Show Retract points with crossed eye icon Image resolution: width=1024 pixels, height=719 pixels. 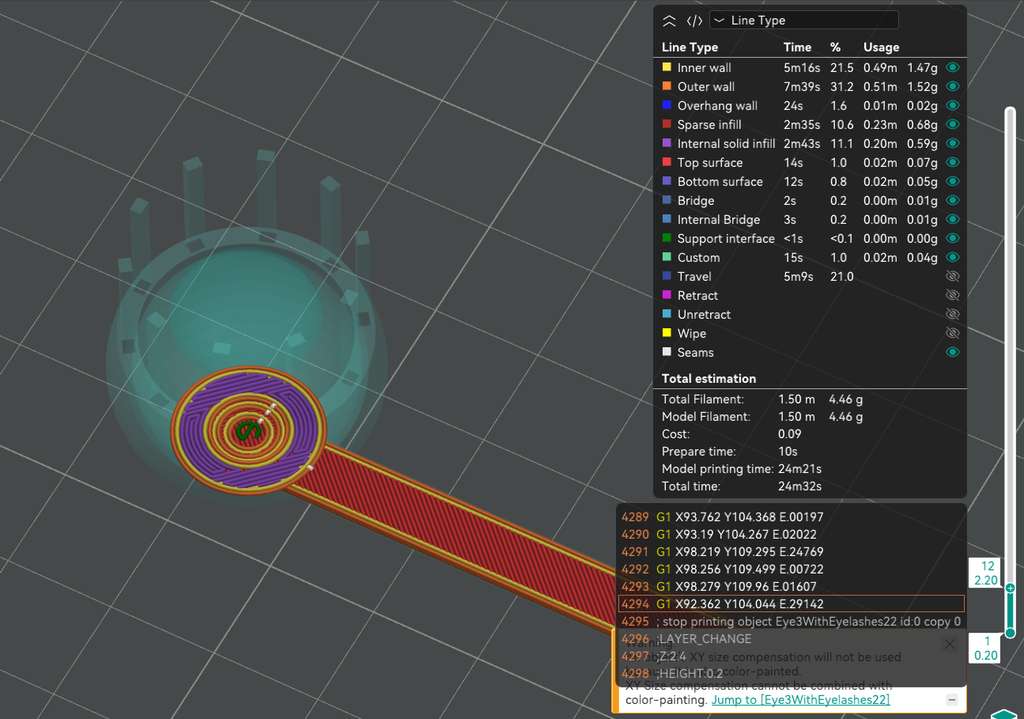coord(952,295)
